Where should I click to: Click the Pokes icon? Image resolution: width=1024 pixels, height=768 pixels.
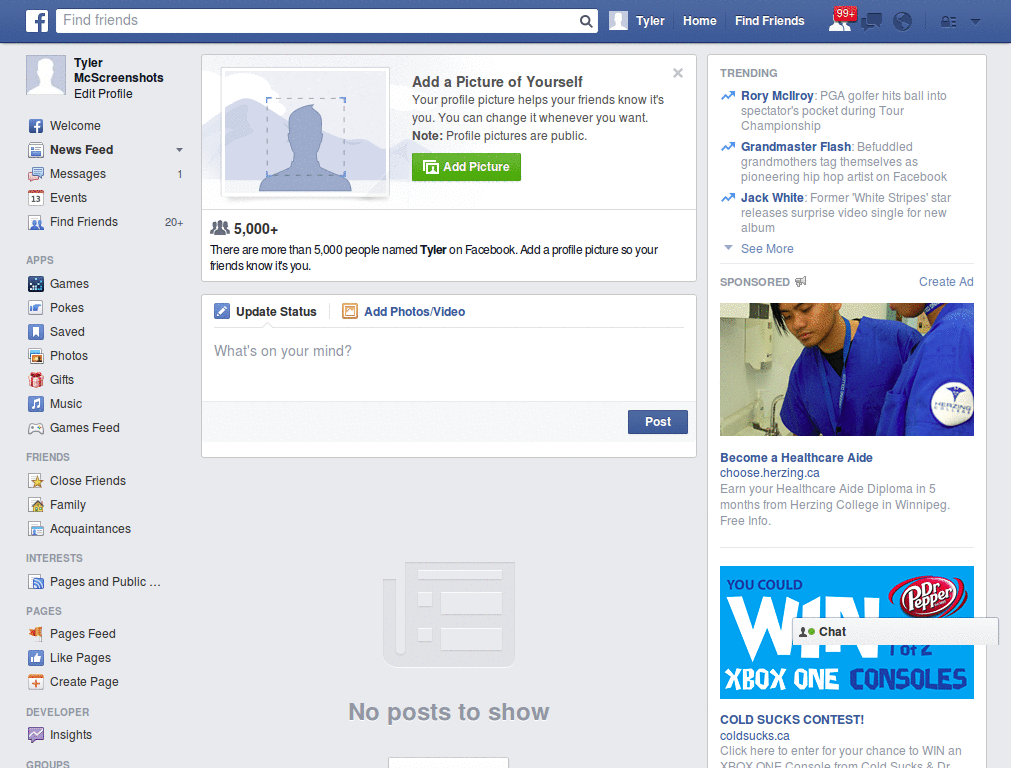(36, 308)
